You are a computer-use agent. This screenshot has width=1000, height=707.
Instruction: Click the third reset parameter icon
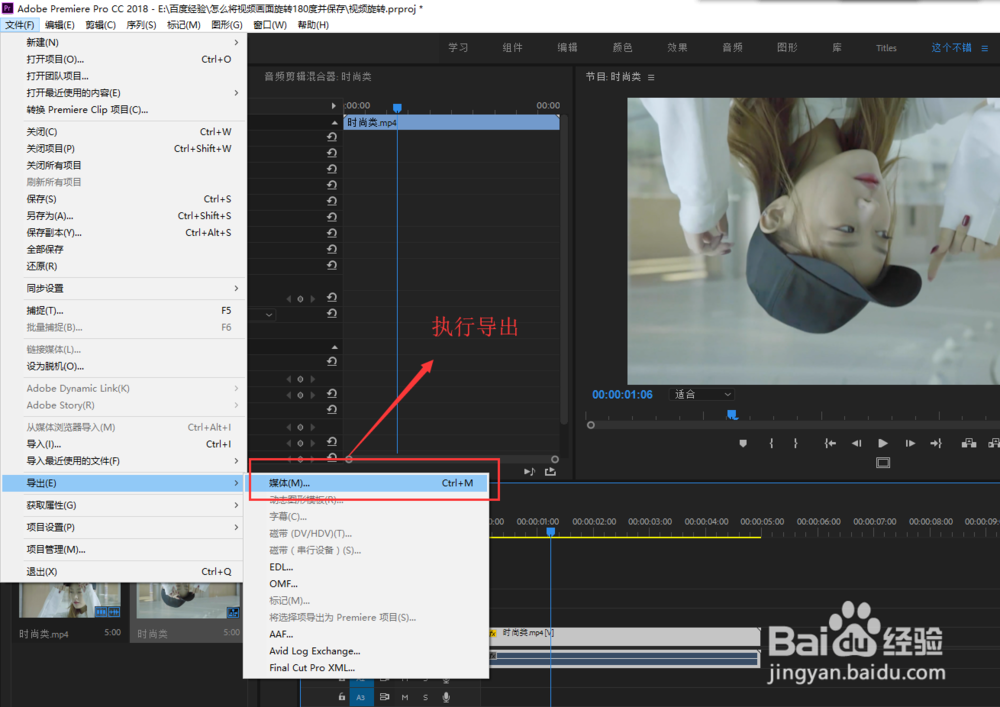pos(332,168)
